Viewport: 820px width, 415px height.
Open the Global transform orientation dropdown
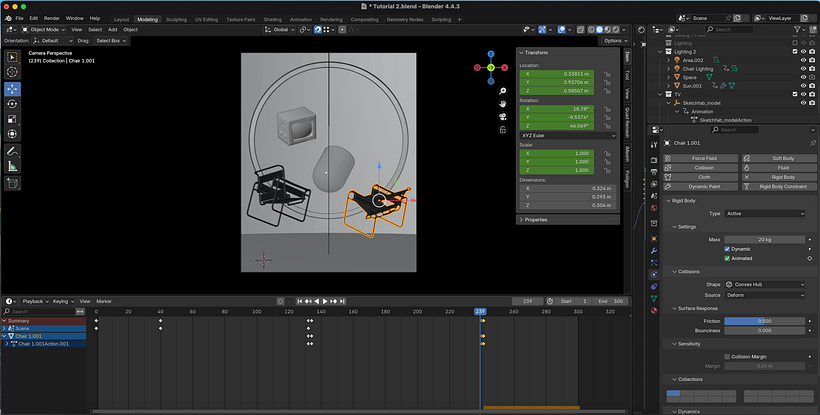tap(280, 30)
